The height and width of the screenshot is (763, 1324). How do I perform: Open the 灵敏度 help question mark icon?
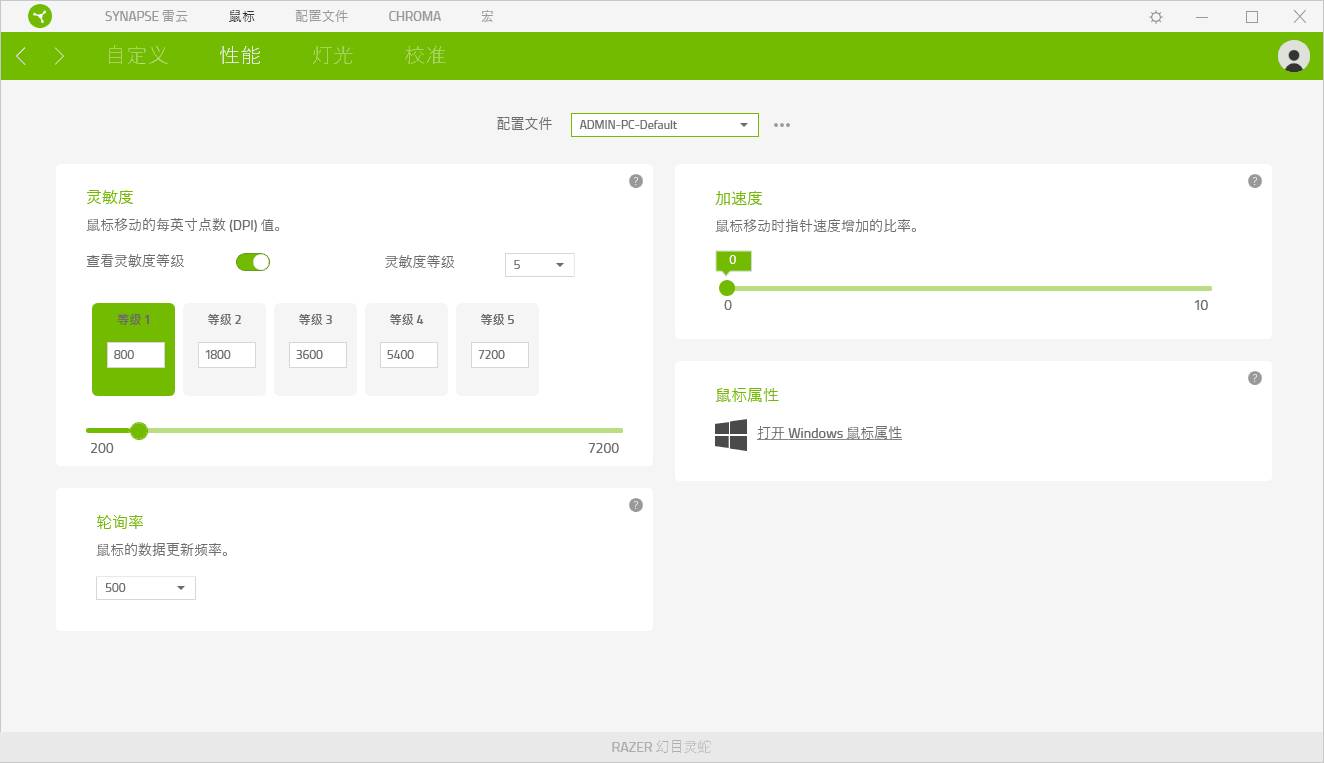635,181
